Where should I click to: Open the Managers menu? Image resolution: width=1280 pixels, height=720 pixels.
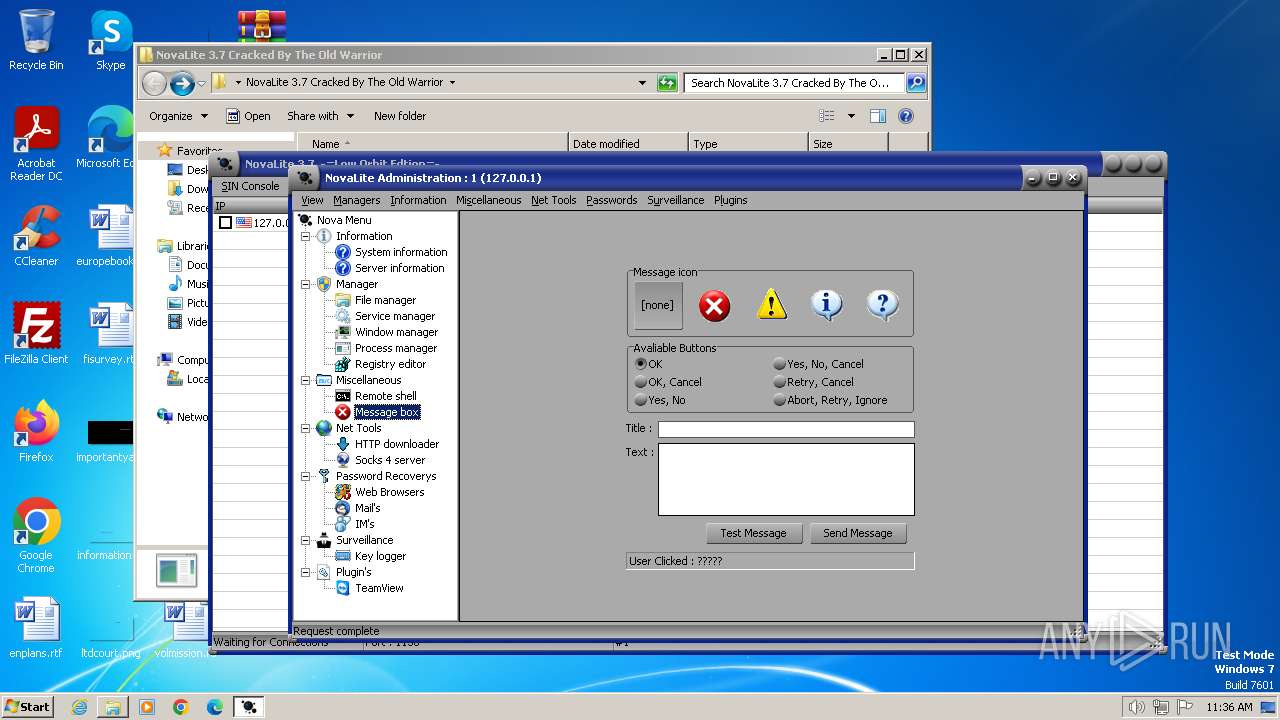pyautogui.click(x=357, y=200)
